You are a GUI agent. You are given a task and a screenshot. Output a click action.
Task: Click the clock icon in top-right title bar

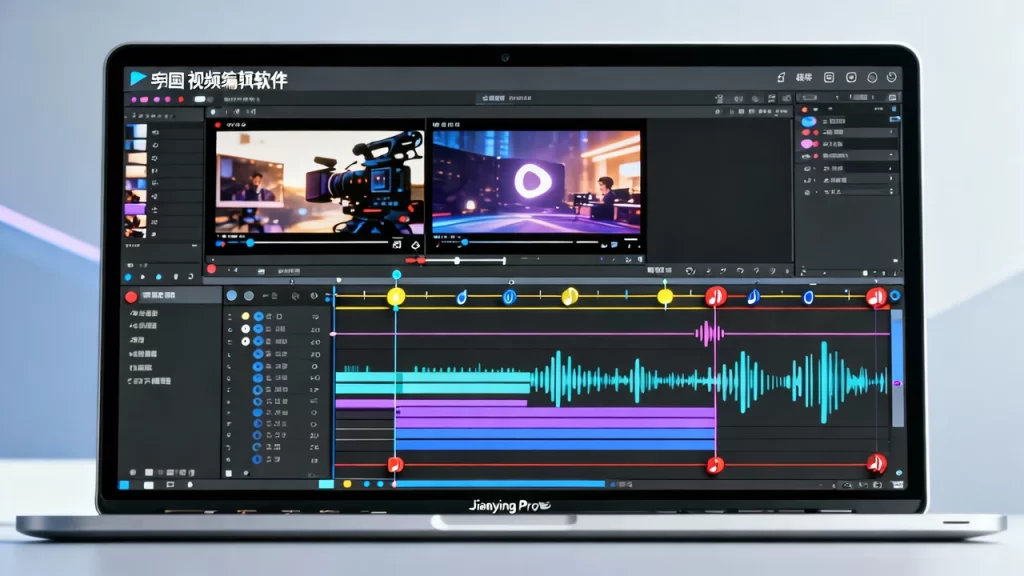click(872, 78)
